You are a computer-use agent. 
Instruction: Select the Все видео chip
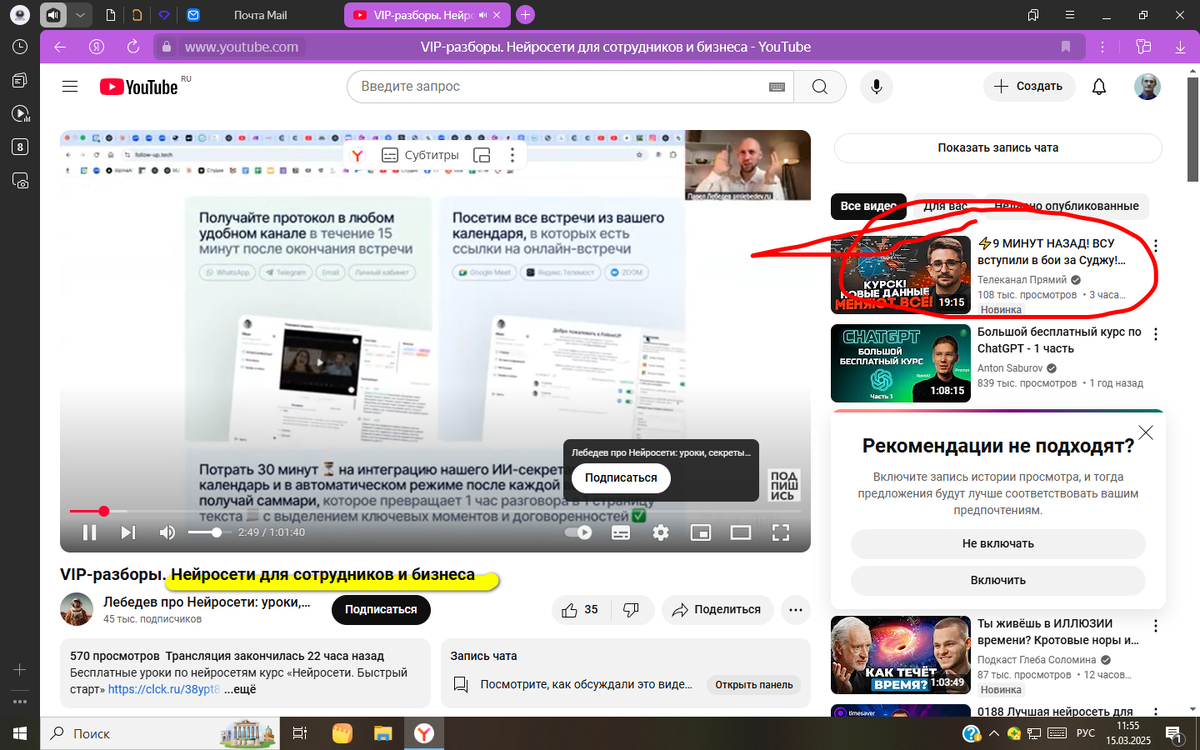pyautogui.click(x=868, y=206)
